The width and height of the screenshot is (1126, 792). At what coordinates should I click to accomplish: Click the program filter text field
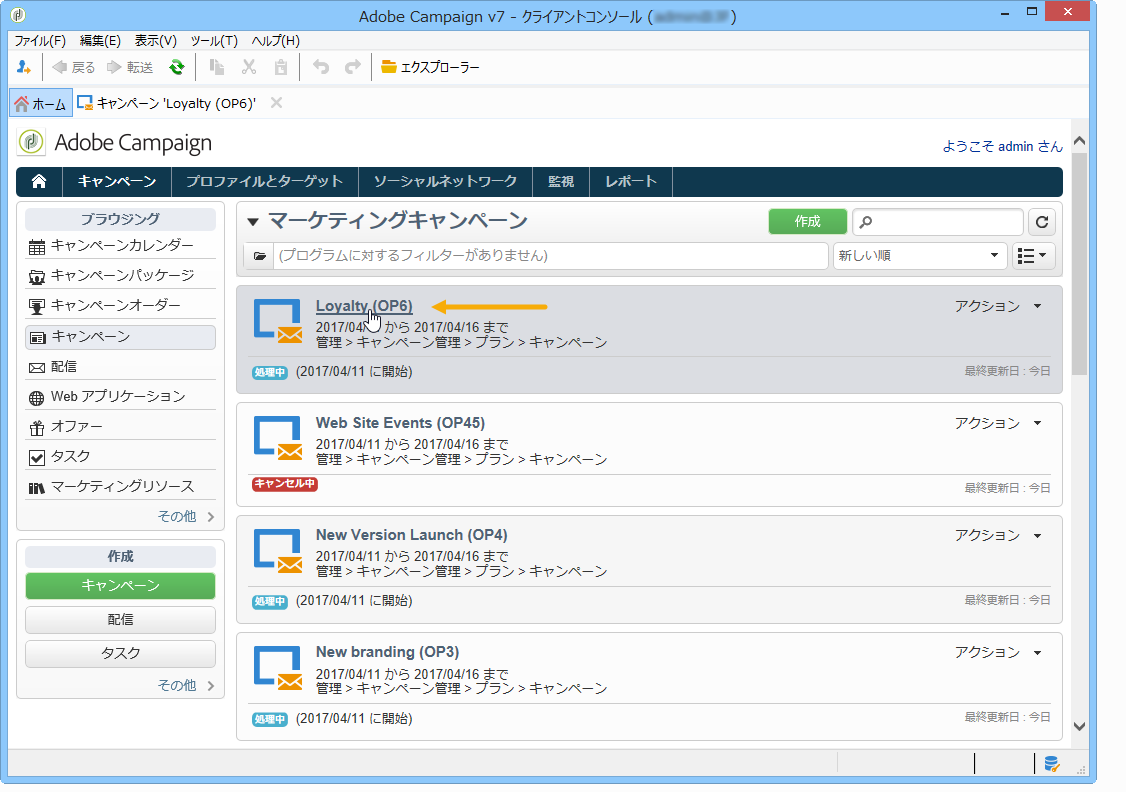tap(551, 256)
